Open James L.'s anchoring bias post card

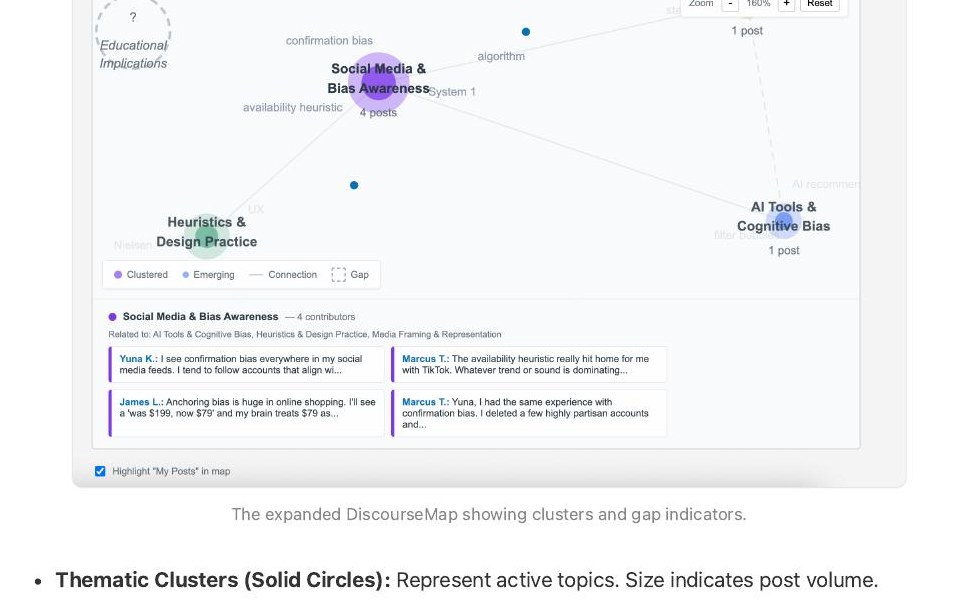[x=246, y=413]
